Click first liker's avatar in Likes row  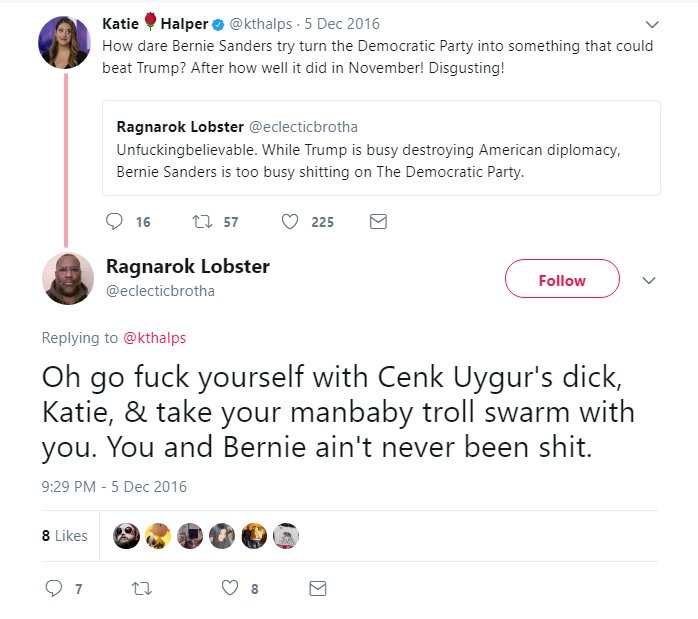(x=126, y=536)
